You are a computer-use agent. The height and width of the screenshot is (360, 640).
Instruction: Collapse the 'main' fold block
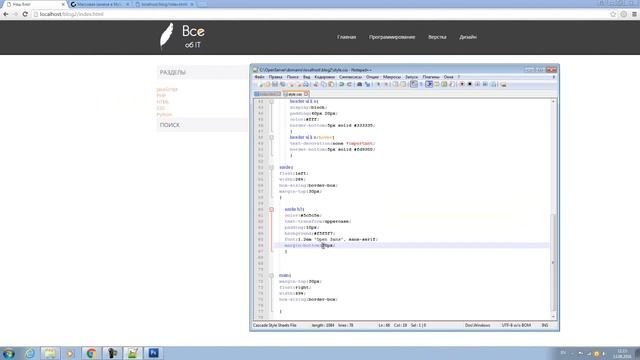[x=271, y=276]
